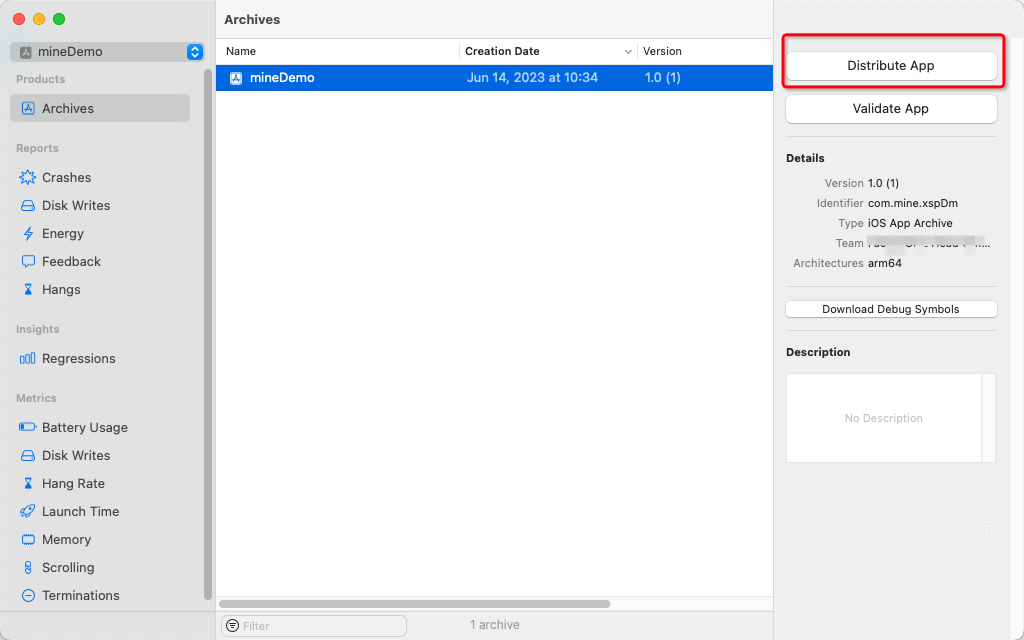The image size is (1024, 640).
Task: Click the app icon in the mineDemo selector
Action: click(x=25, y=52)
